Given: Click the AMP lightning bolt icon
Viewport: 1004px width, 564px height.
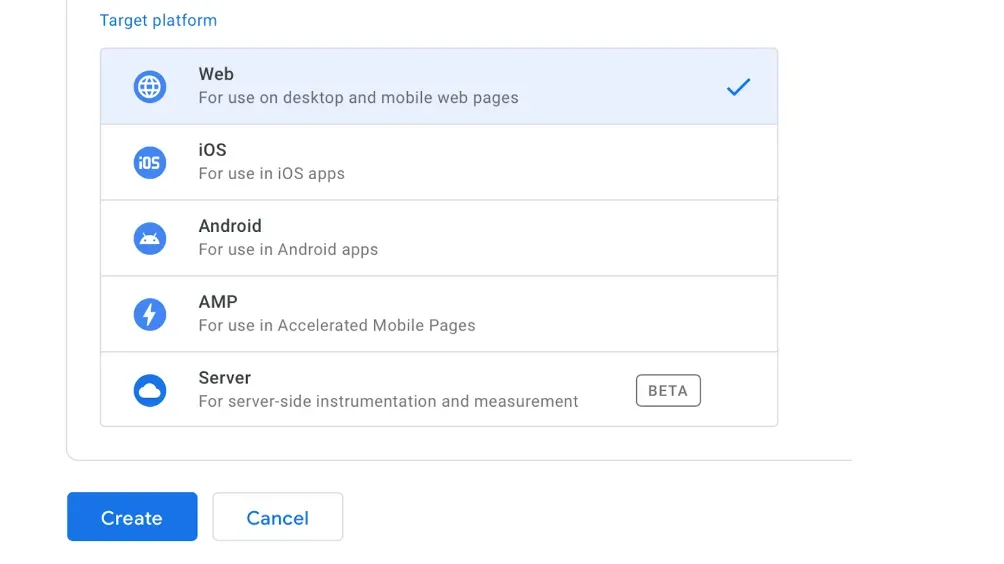Looking at the screenshot, I should 150,314.
